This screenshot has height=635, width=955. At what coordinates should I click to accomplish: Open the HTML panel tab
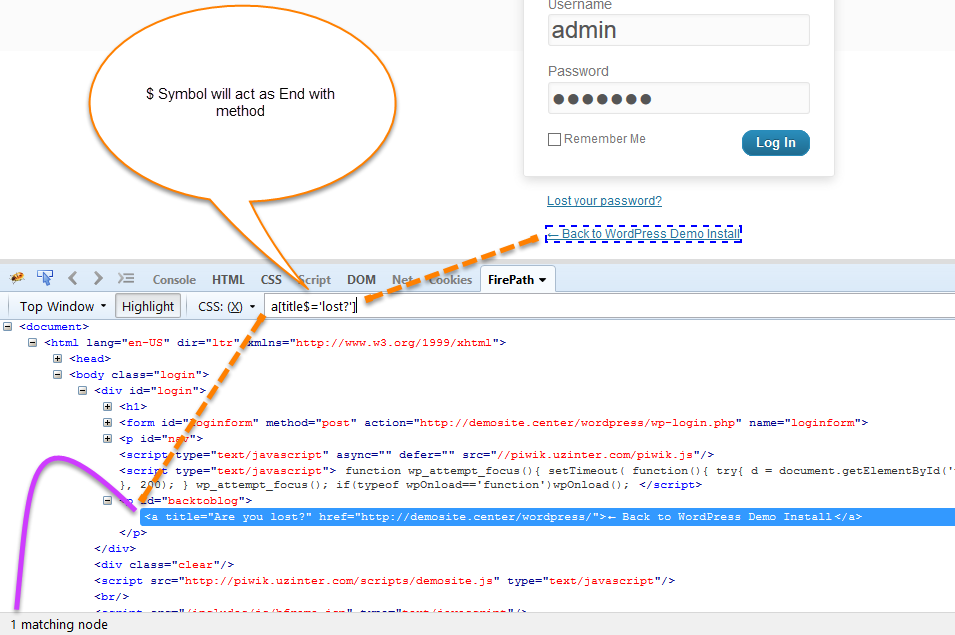(228, 280)
